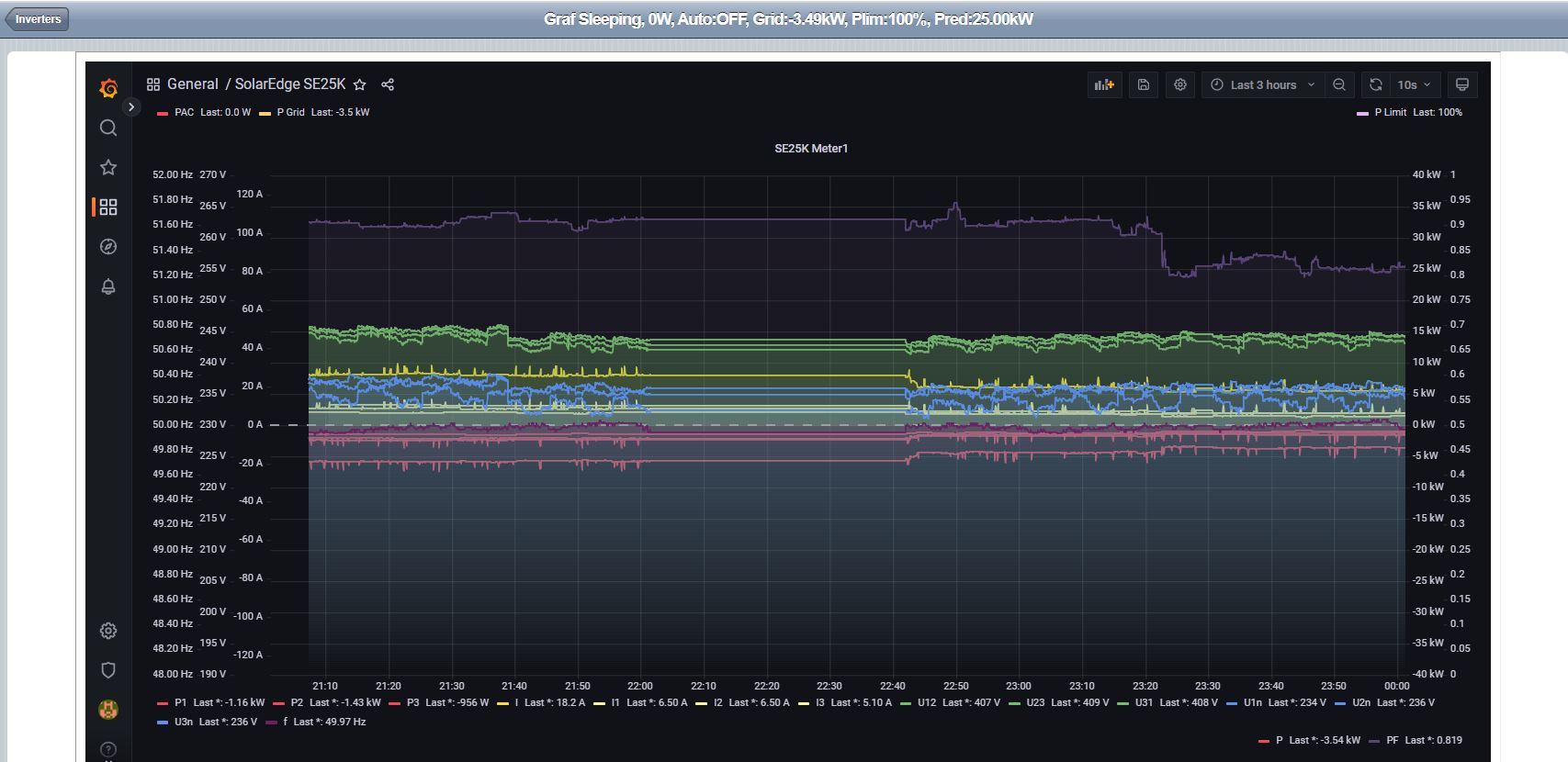Image resolution: width=1568 pixels, height=762 pixels.
Task: Open the 10s refresh interval dropdown
Action: [1415, 84]
